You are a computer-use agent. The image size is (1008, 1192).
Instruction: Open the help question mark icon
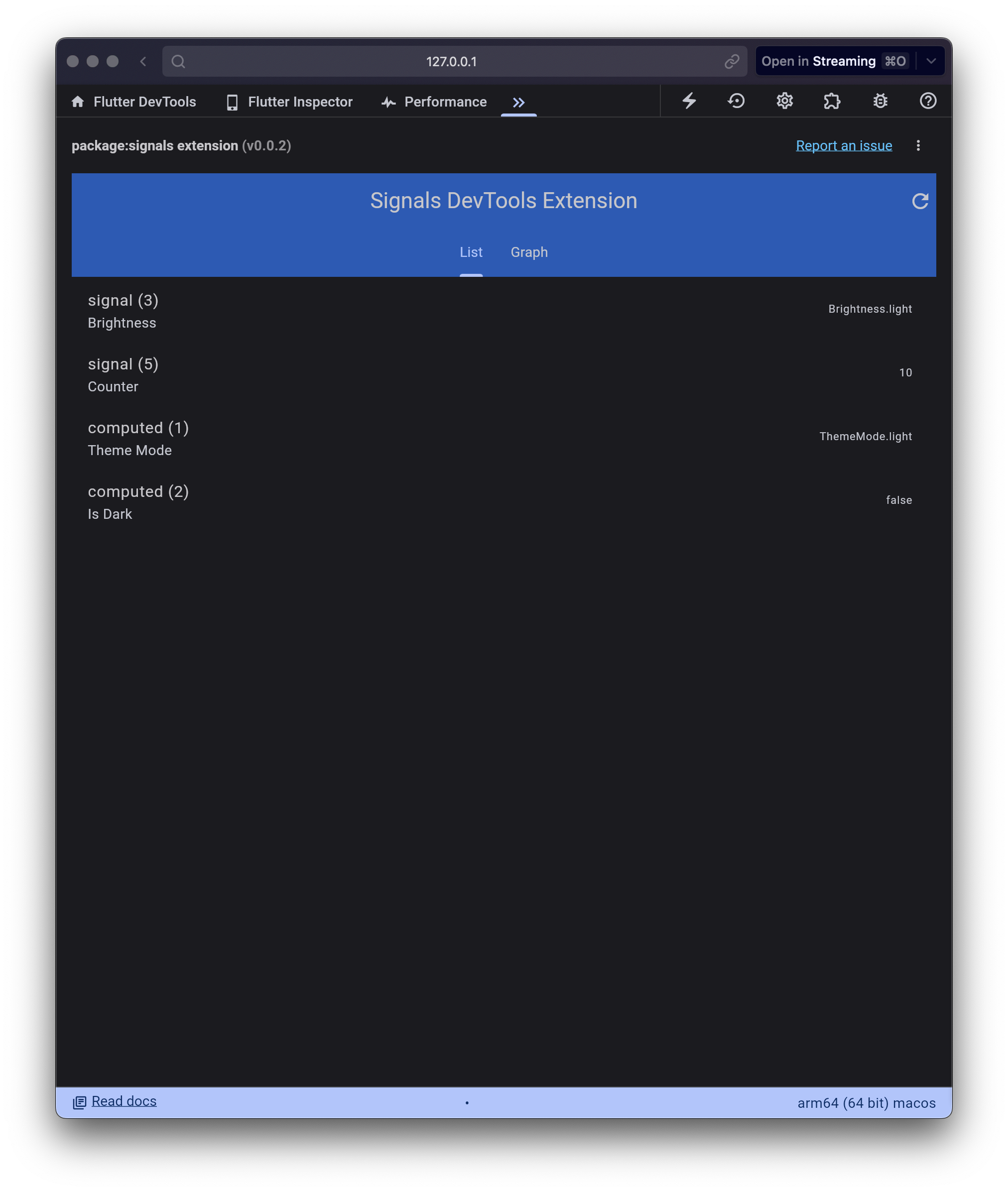click(x=927, y=101)
